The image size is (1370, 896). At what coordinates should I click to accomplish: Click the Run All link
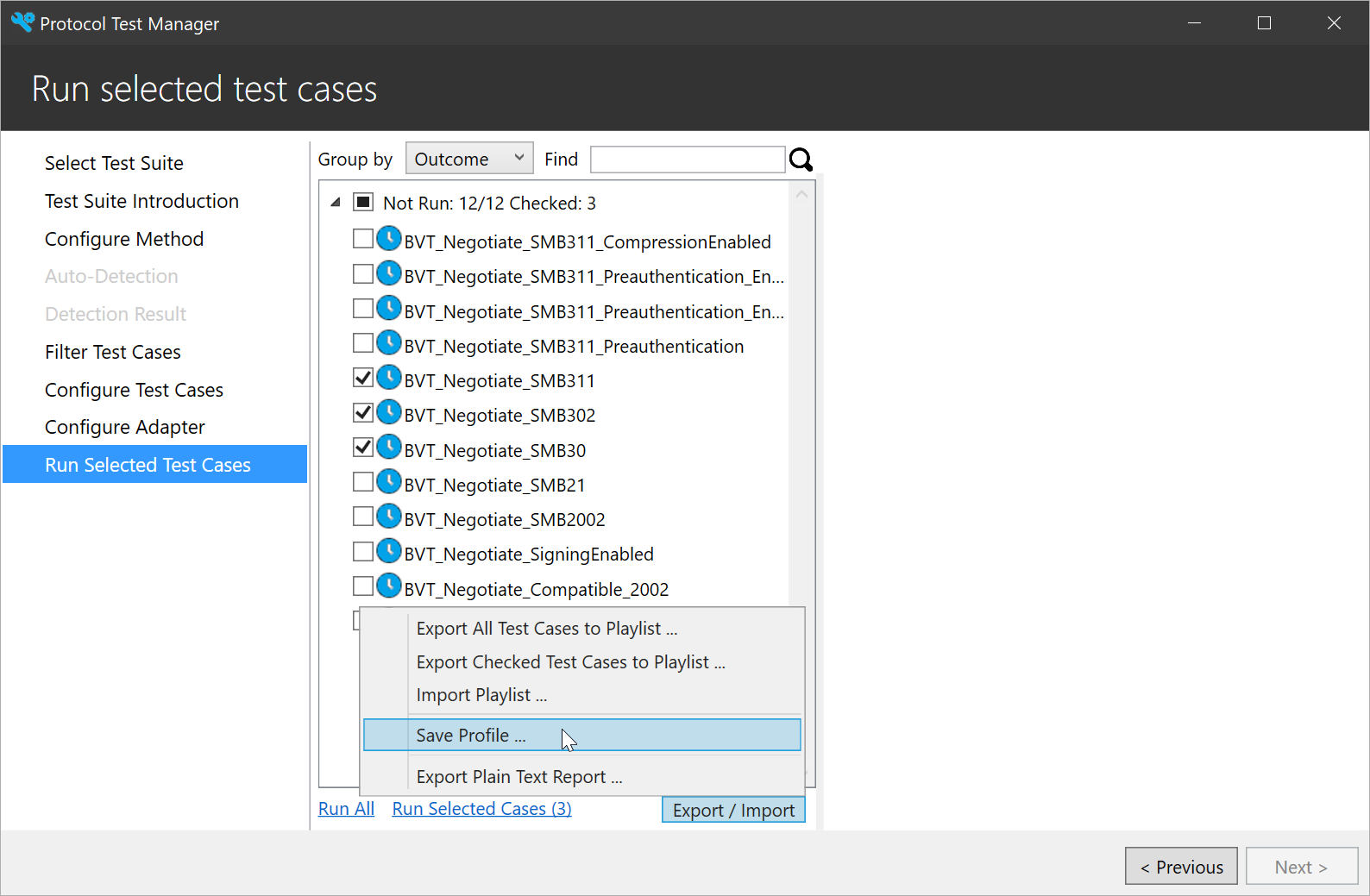coord(346,809)
